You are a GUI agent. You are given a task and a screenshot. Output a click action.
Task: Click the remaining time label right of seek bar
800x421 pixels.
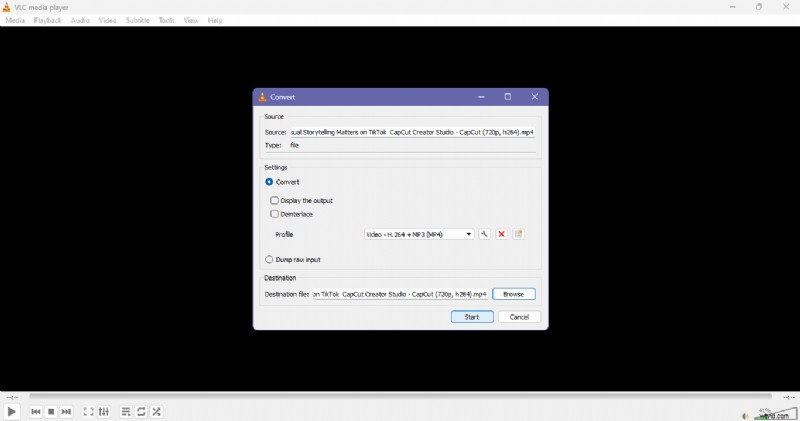coord(789,397)
